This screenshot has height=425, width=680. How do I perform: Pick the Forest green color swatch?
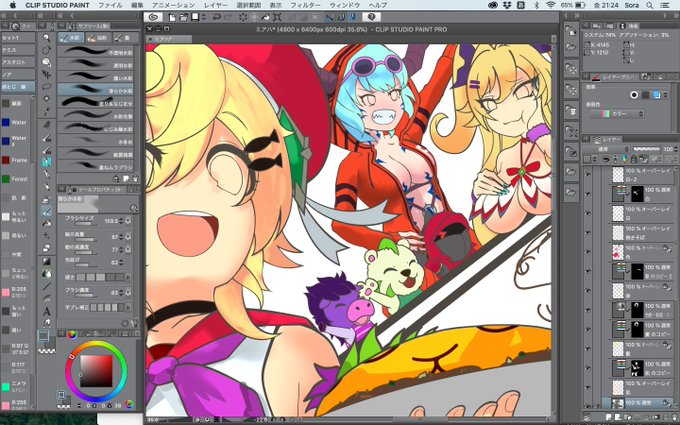tap(6, 179)
